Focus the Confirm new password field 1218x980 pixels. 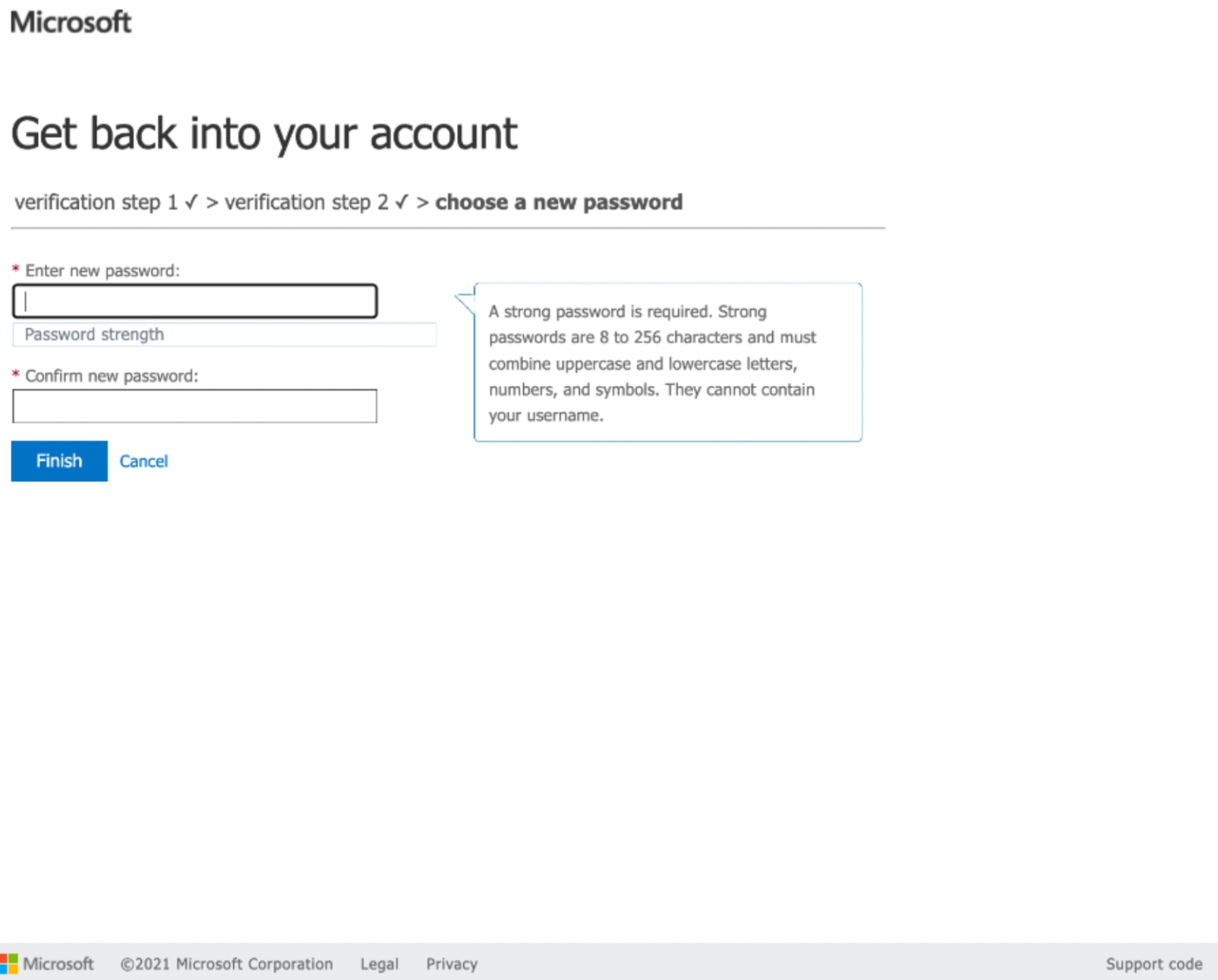point(195,406)
